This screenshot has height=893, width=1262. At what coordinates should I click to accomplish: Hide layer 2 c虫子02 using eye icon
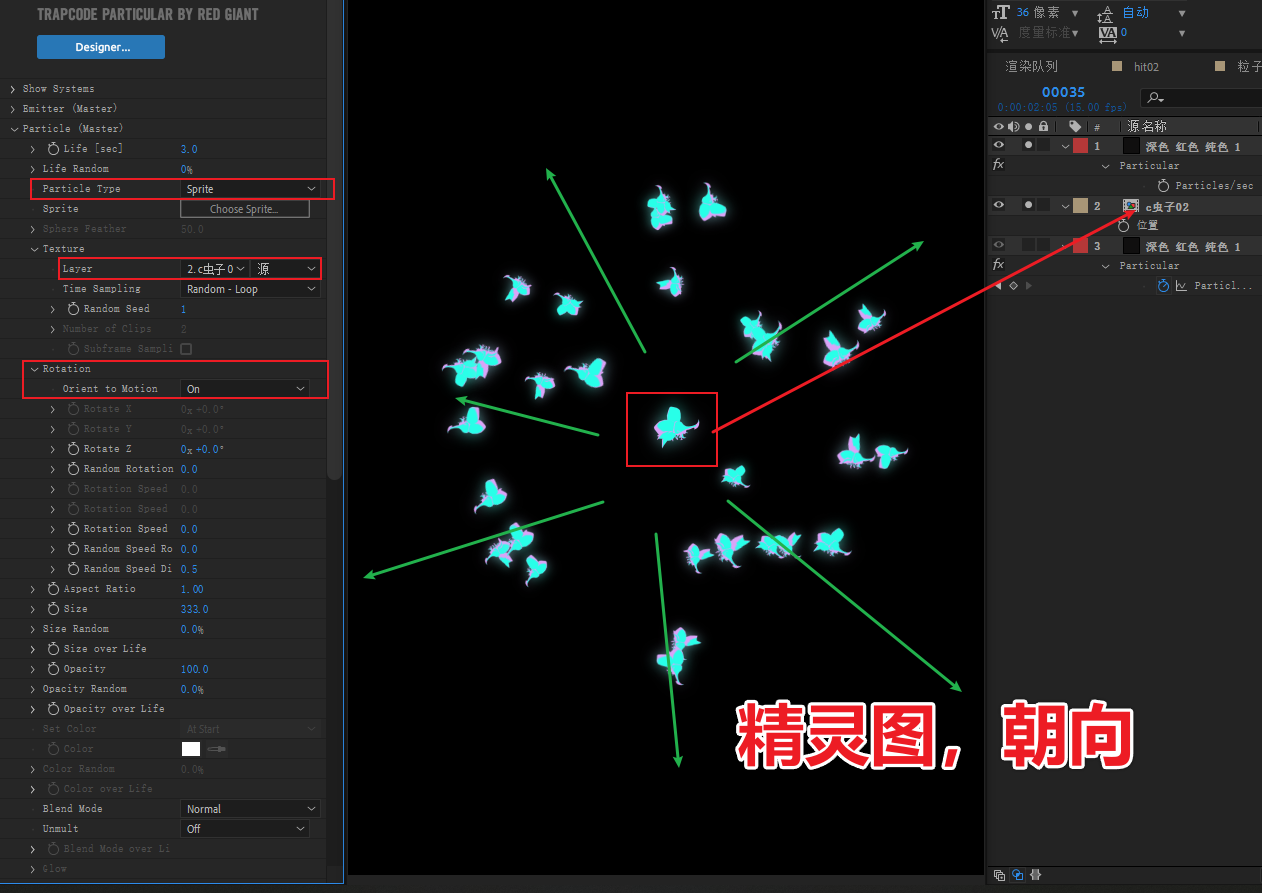pos(998,206)
